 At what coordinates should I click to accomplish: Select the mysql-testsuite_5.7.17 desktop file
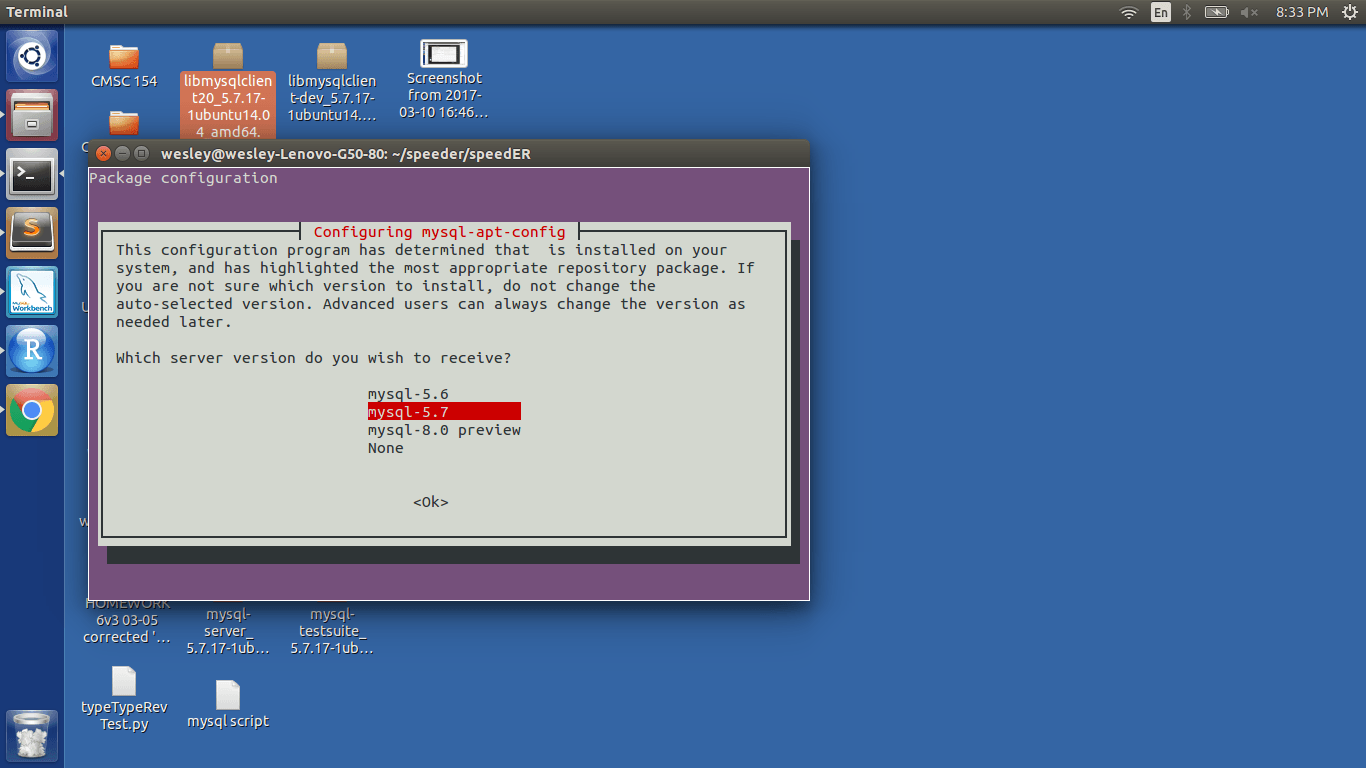pyautogui.click(x=332, y=630)
